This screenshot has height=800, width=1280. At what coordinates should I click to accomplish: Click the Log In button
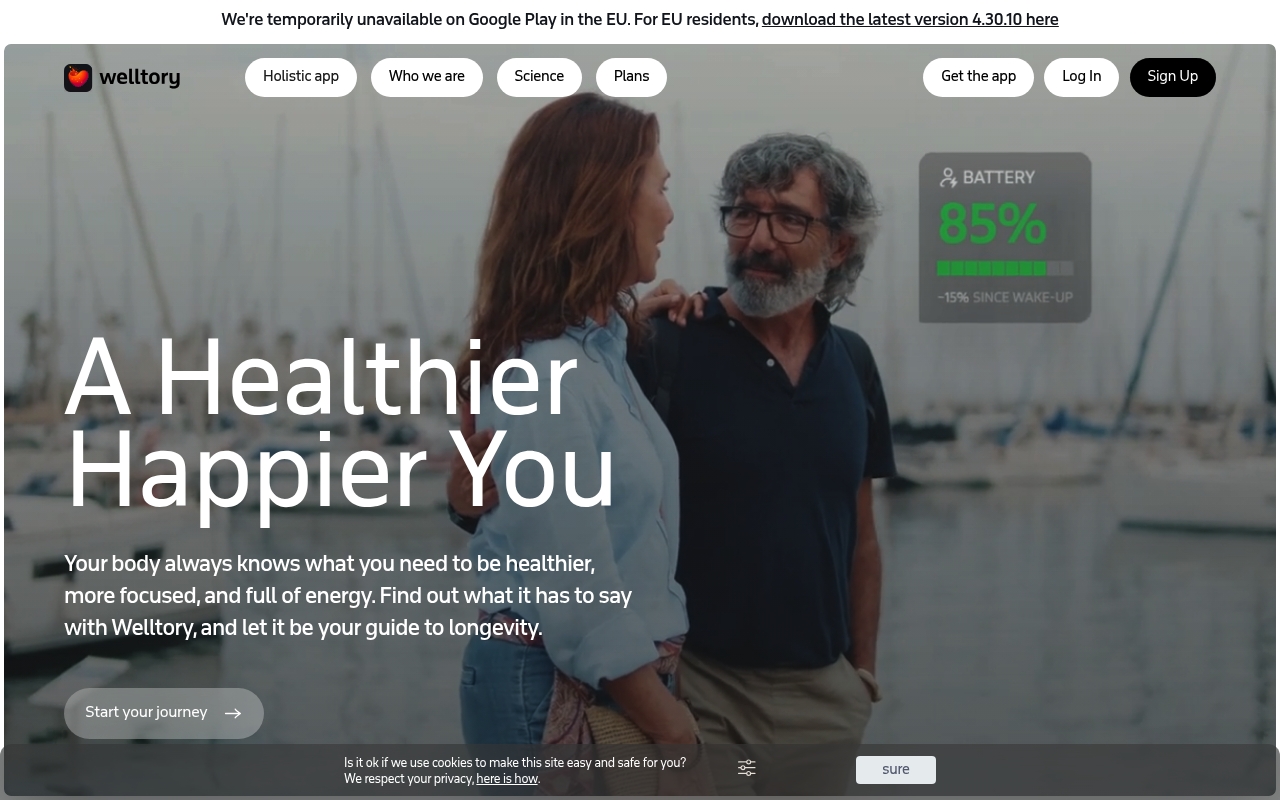click(1081, 77)
